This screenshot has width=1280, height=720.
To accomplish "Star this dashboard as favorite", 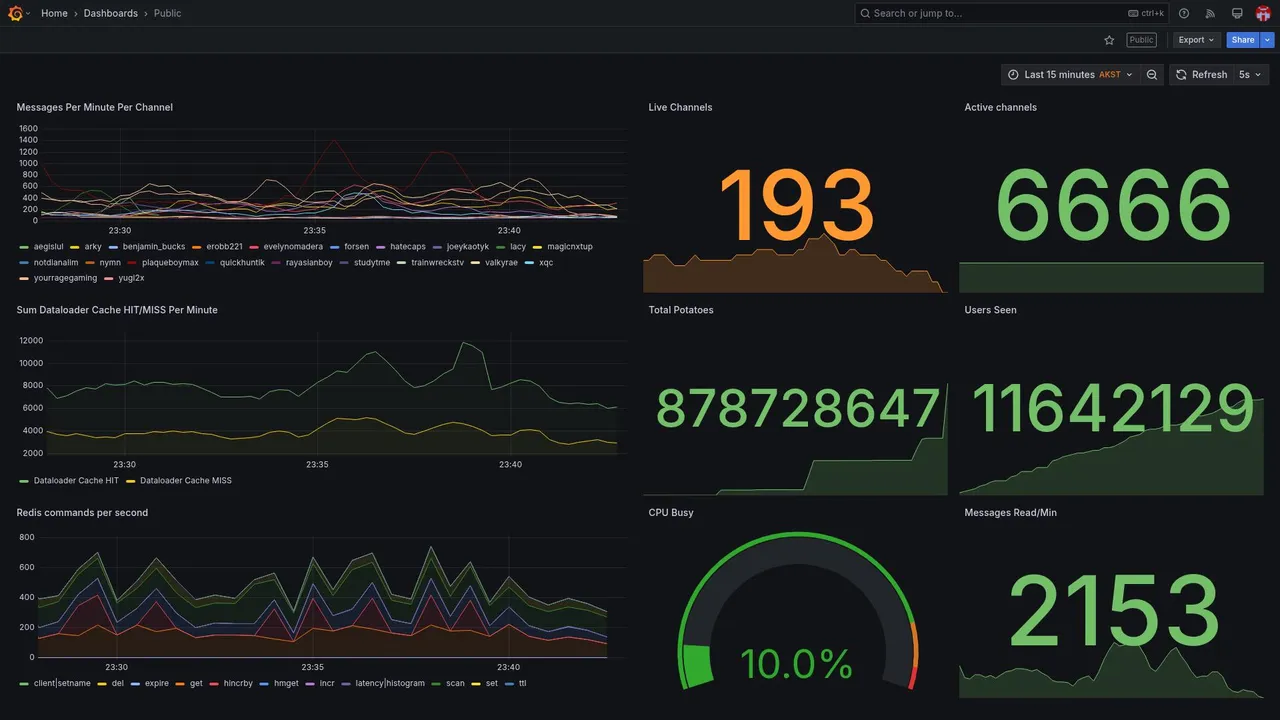I will coord(1109,40).
